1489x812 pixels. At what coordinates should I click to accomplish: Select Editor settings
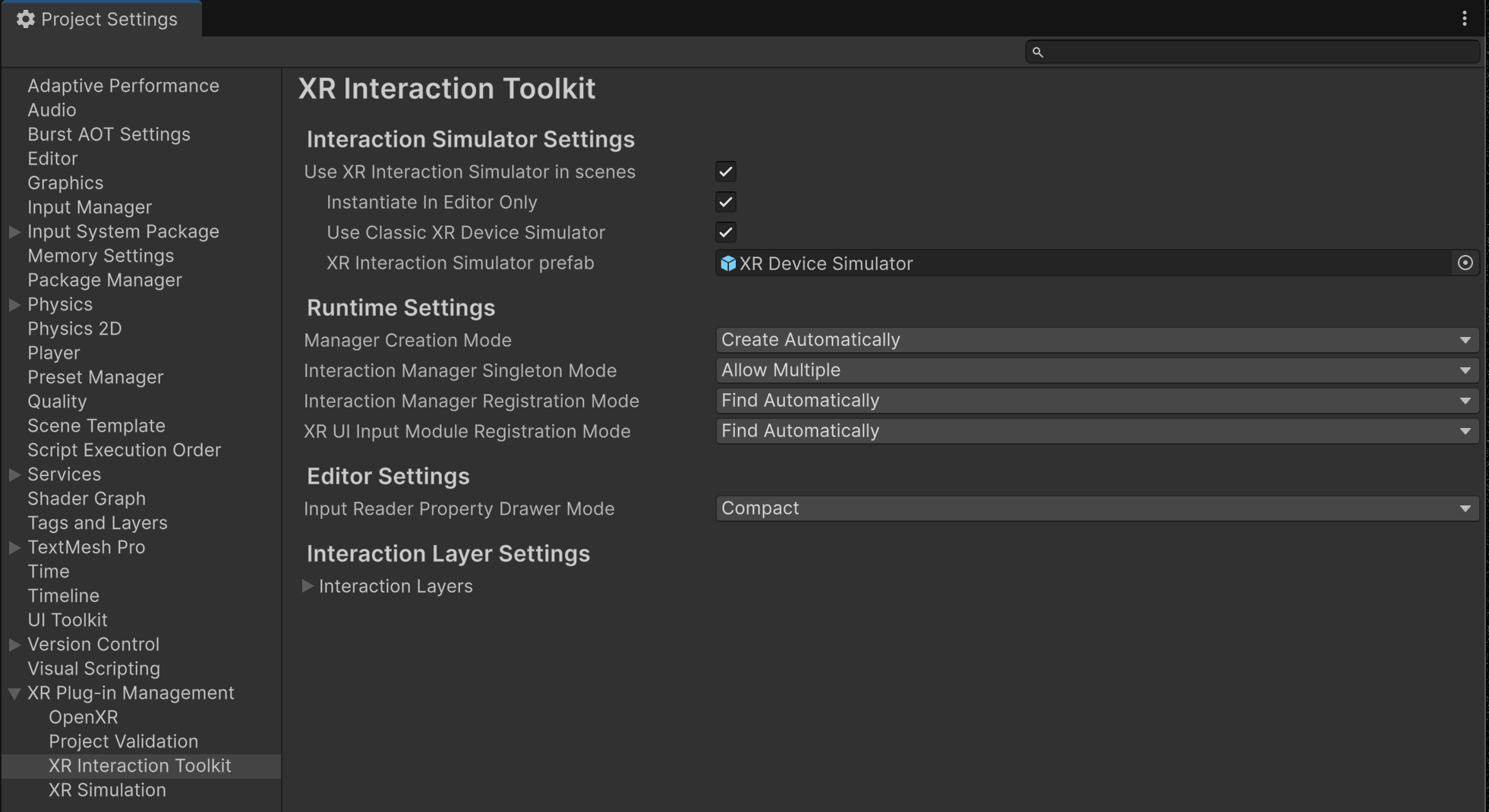point(52,159)
